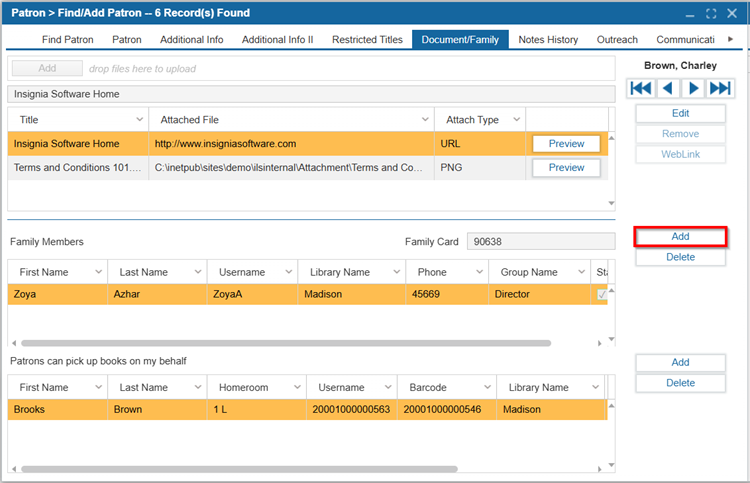This screenshot has height=483, width=750.
Task: Jump to last patron record
Action: 720,88
